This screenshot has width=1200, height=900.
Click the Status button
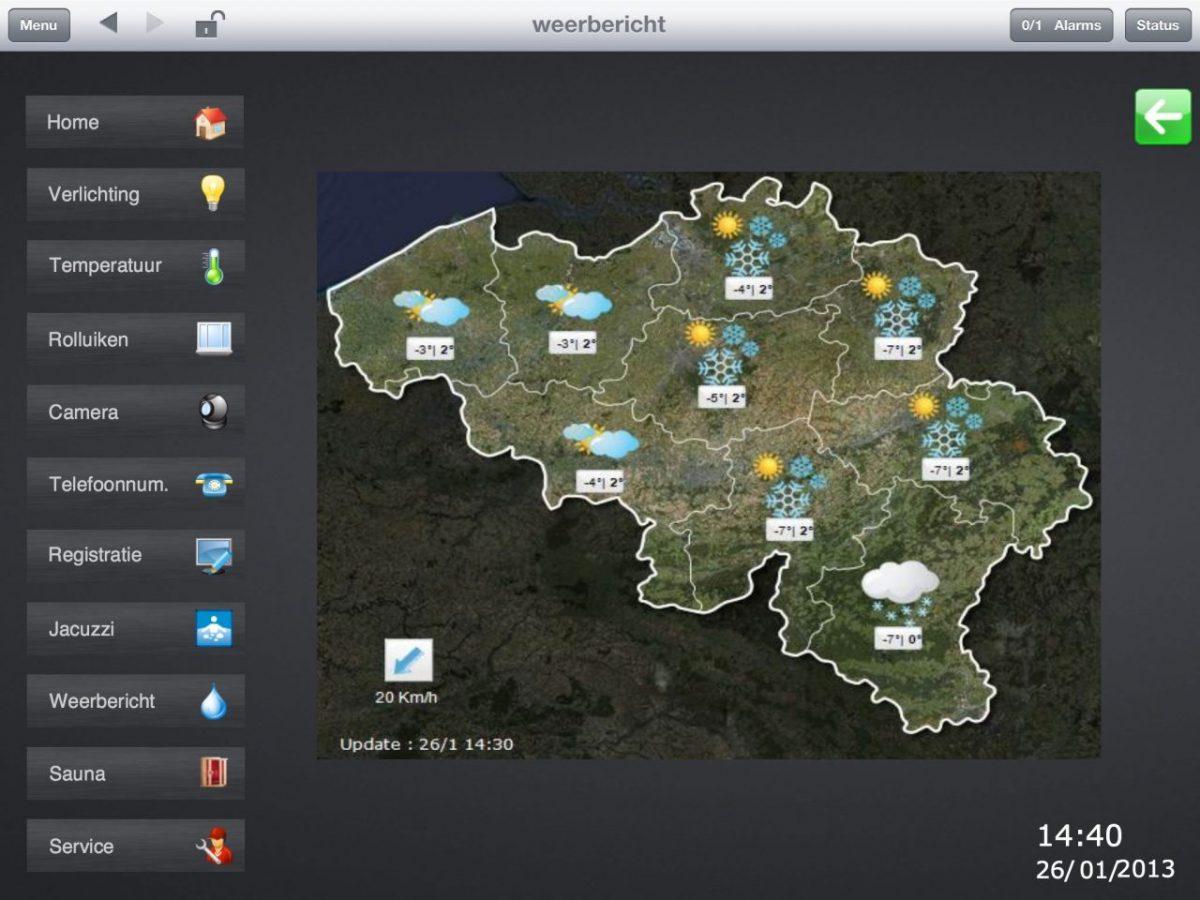1157,25
